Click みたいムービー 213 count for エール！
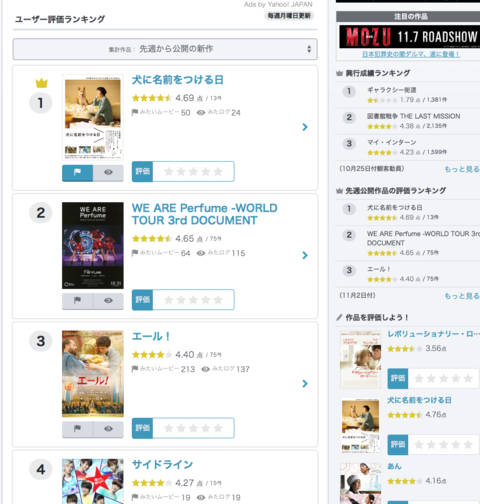This screenshot has height=504, width=480. [163, 369]
